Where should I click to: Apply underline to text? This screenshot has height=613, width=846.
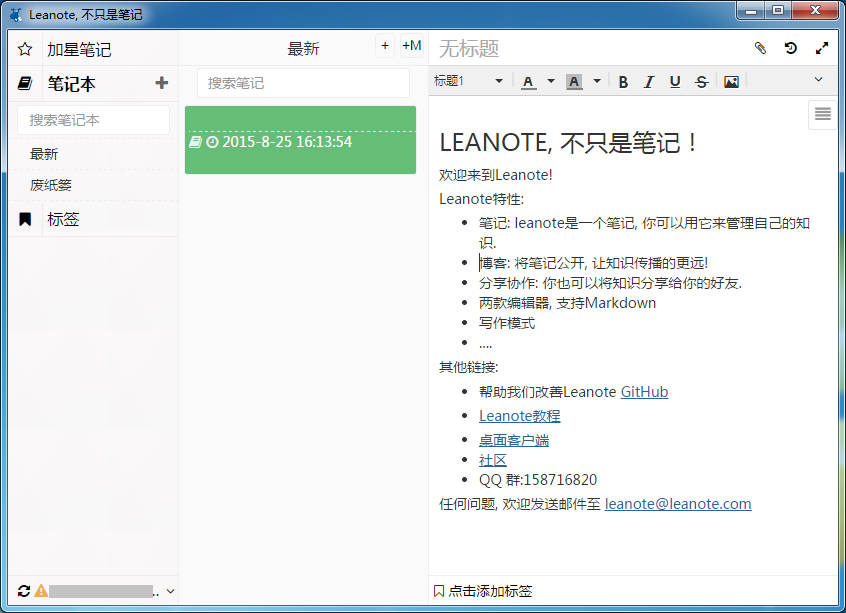tap(675, 81)
